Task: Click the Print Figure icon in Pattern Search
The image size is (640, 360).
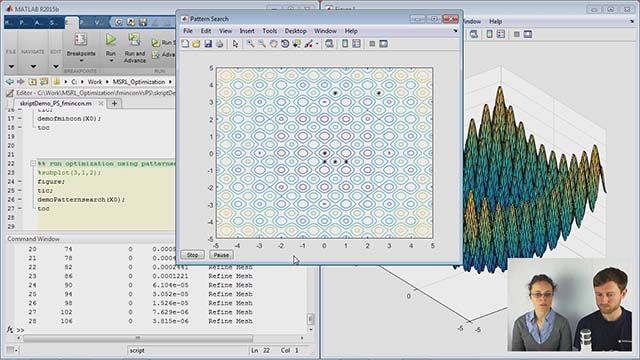Action: point(220,44)
